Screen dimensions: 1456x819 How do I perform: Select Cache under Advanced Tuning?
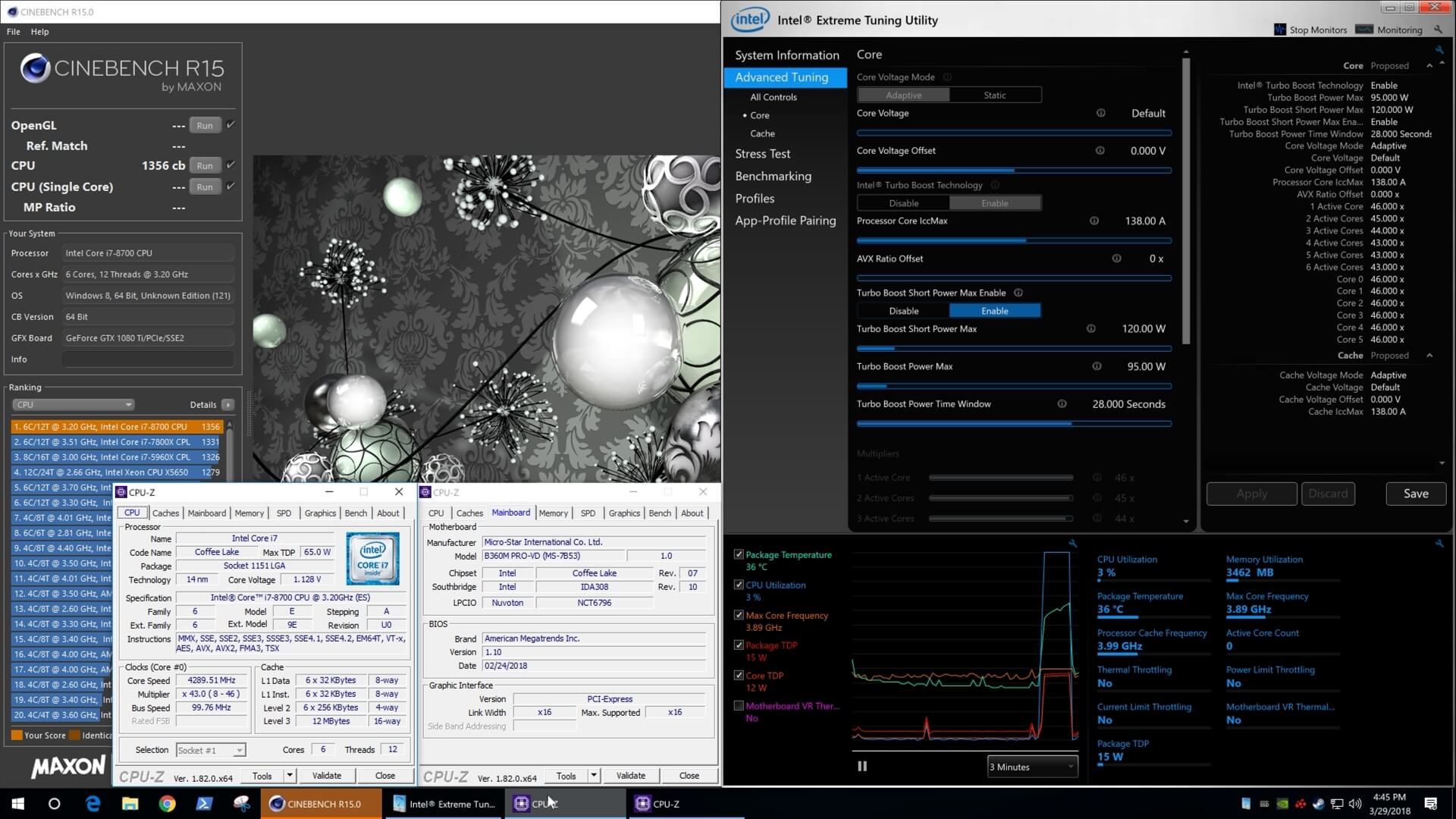click(x=762, y=133)
